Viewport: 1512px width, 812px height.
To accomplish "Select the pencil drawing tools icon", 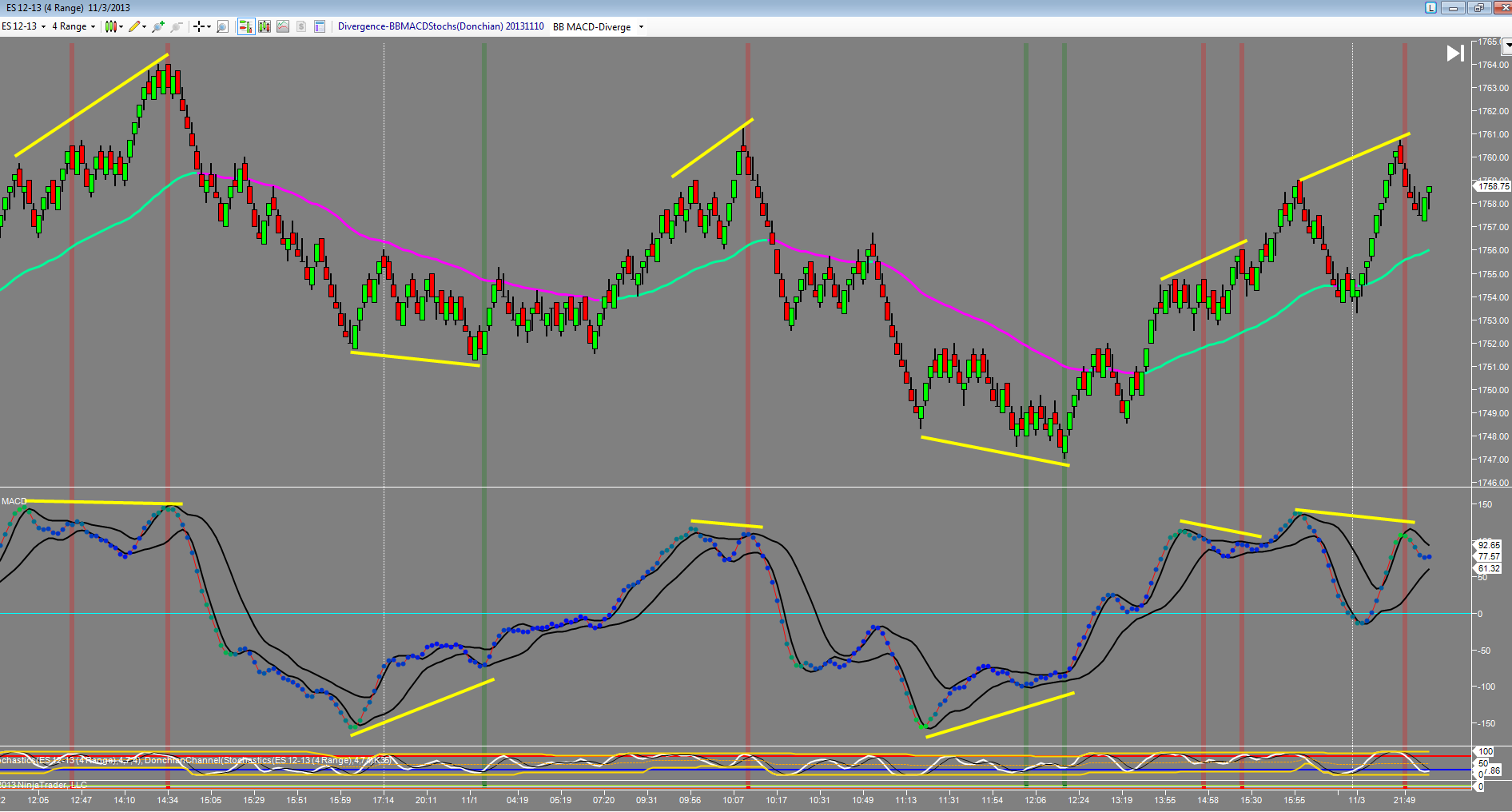I will (x=134, y=26).
